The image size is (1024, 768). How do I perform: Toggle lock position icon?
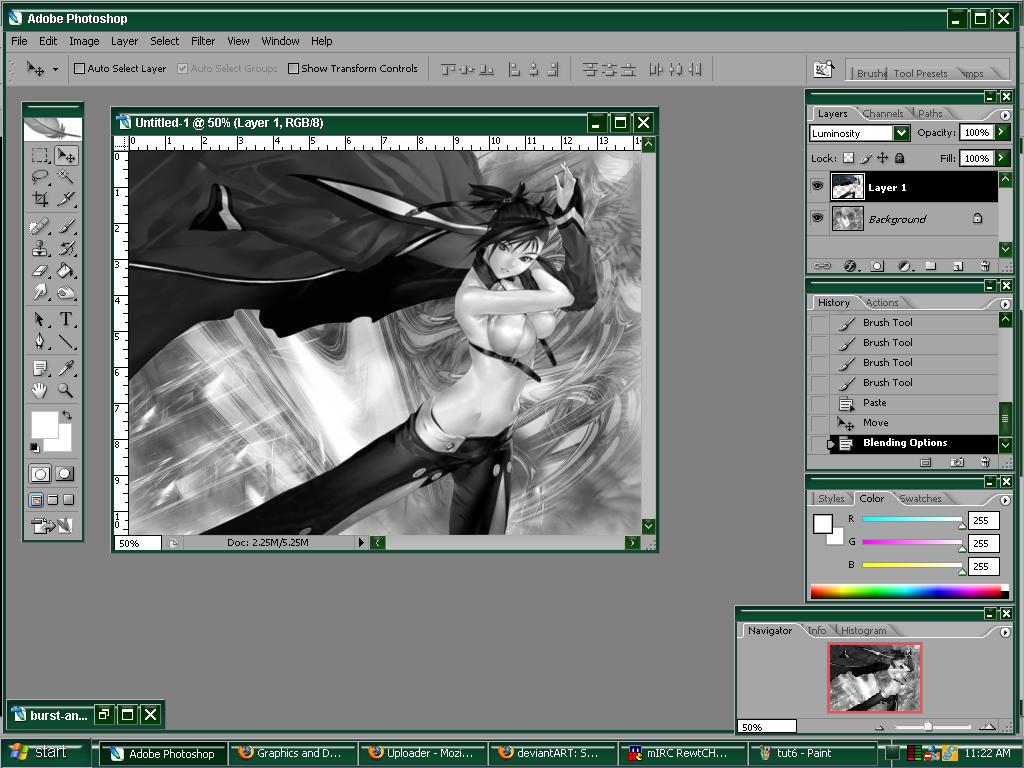pyautogui.click(x=882, y=158)
